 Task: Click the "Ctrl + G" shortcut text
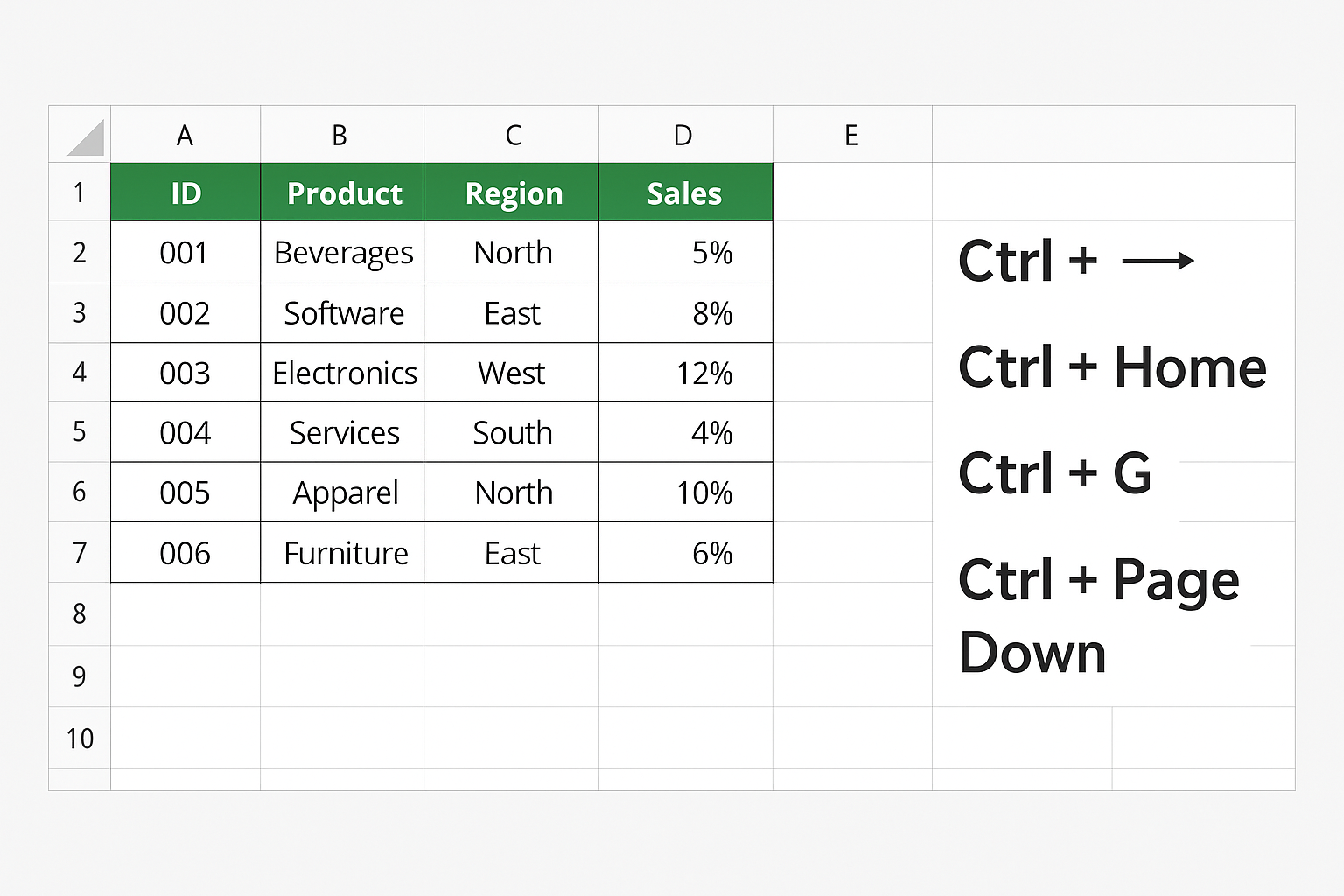1055,472
